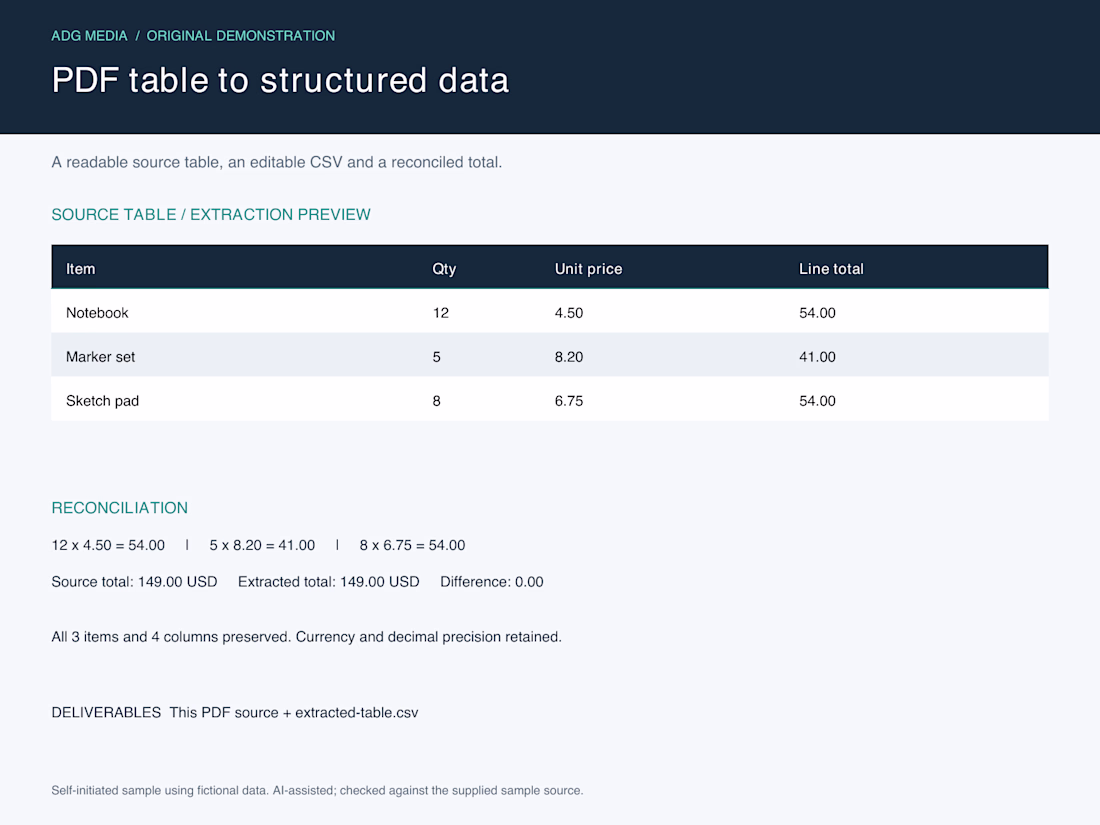Image resolution: width=1100 pixels, height=825 pixels.
Task: Select the ORIGINAL DEMONSTRATION breadcrumb label
Action: click(241, 36)
